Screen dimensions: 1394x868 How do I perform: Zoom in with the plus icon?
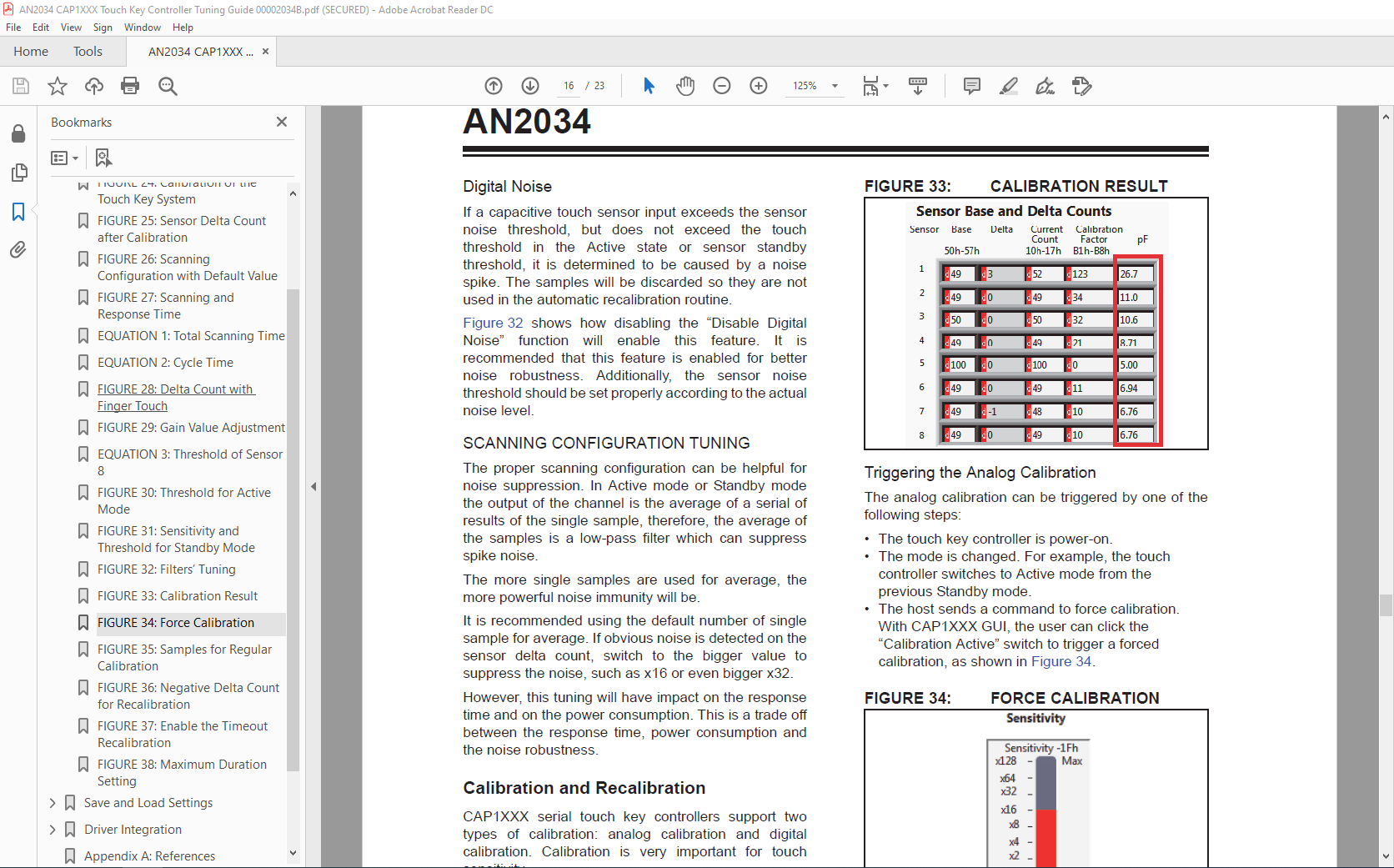pyautogui.click(x=759, y=86)
